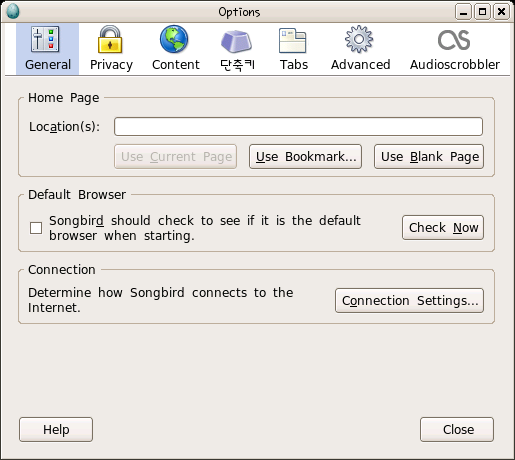515x460 pixels.
Task: Click the Location(s) home page field
Action: tap(298, 127)
